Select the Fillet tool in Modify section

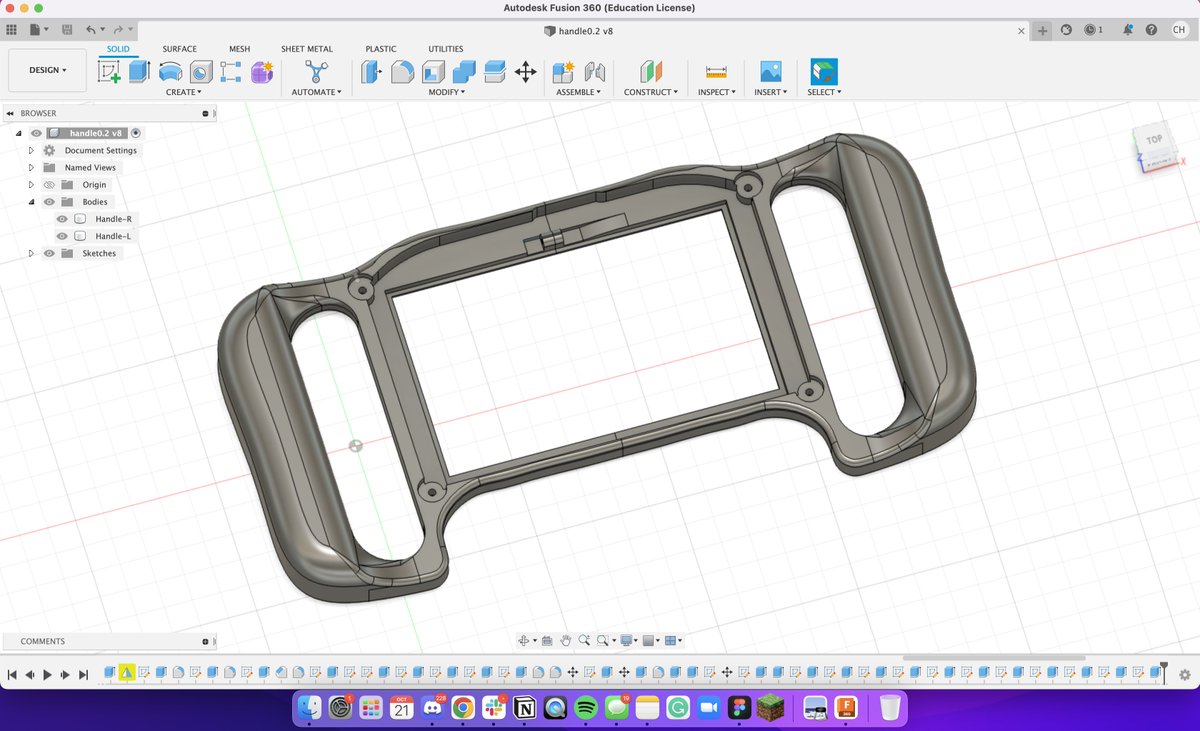click(x=400, y=69)
